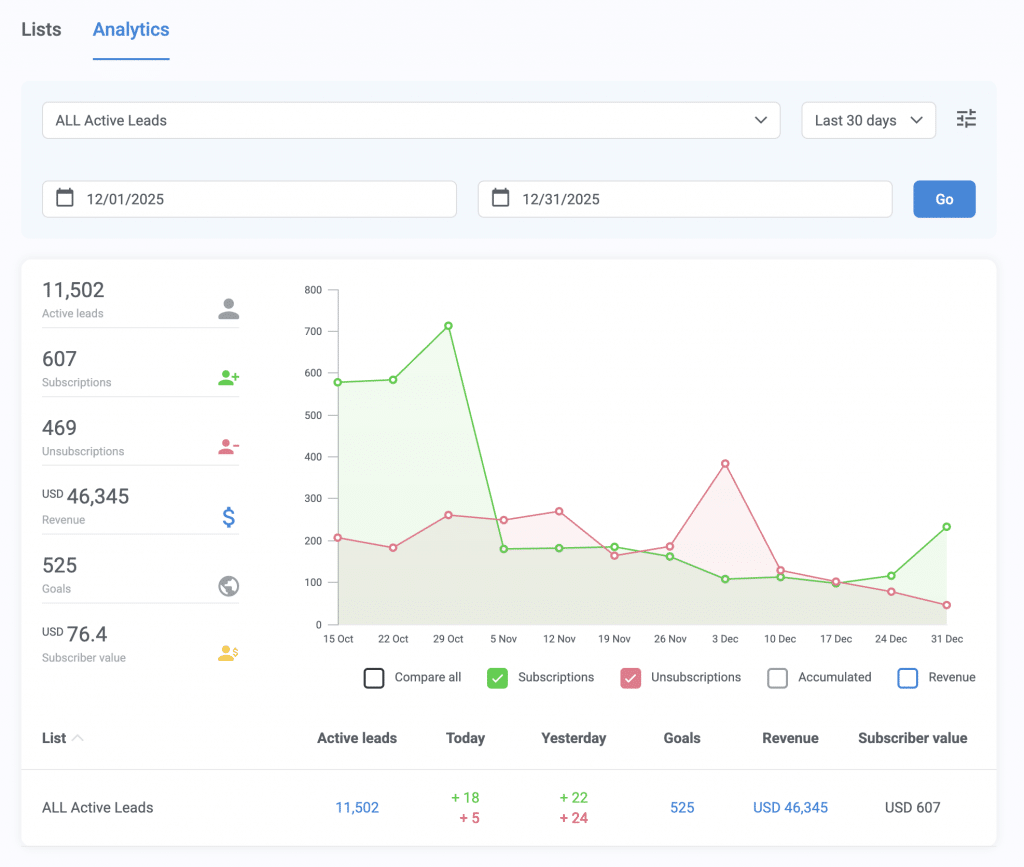Screen dimensions: 1024x867
Task: Select the Analytics tab
Action: [130, 29]
